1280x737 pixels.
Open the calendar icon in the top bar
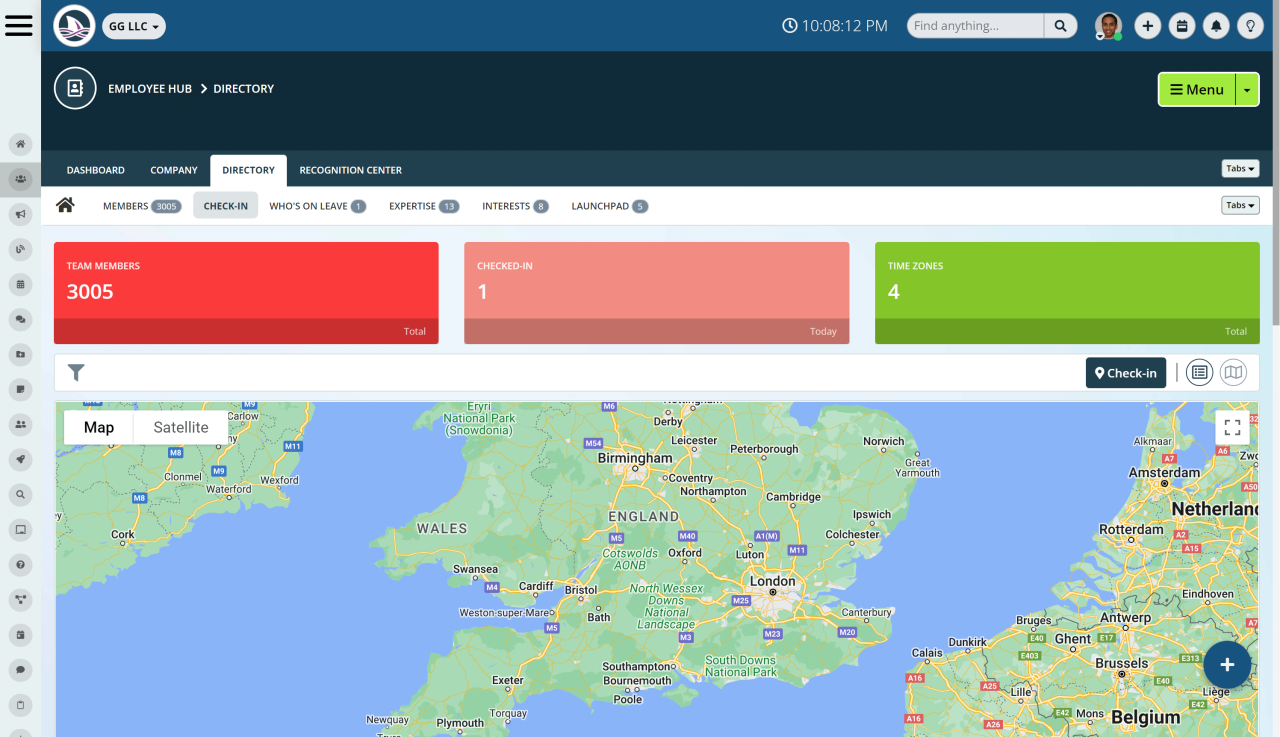click(x=1182, y=25)
